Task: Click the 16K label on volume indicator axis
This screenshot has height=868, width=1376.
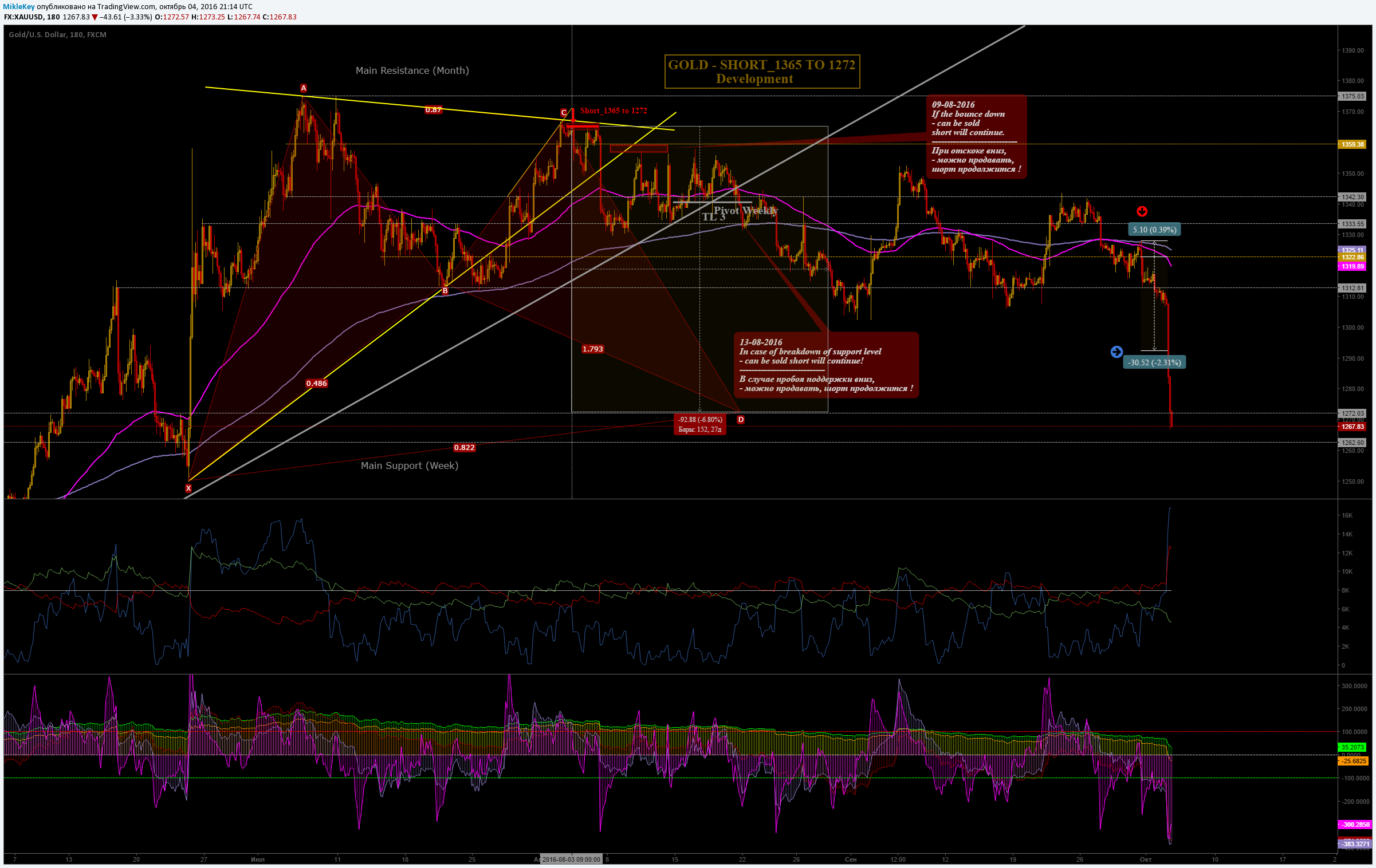Action: pyautogui.click(x=1347, y=515)
